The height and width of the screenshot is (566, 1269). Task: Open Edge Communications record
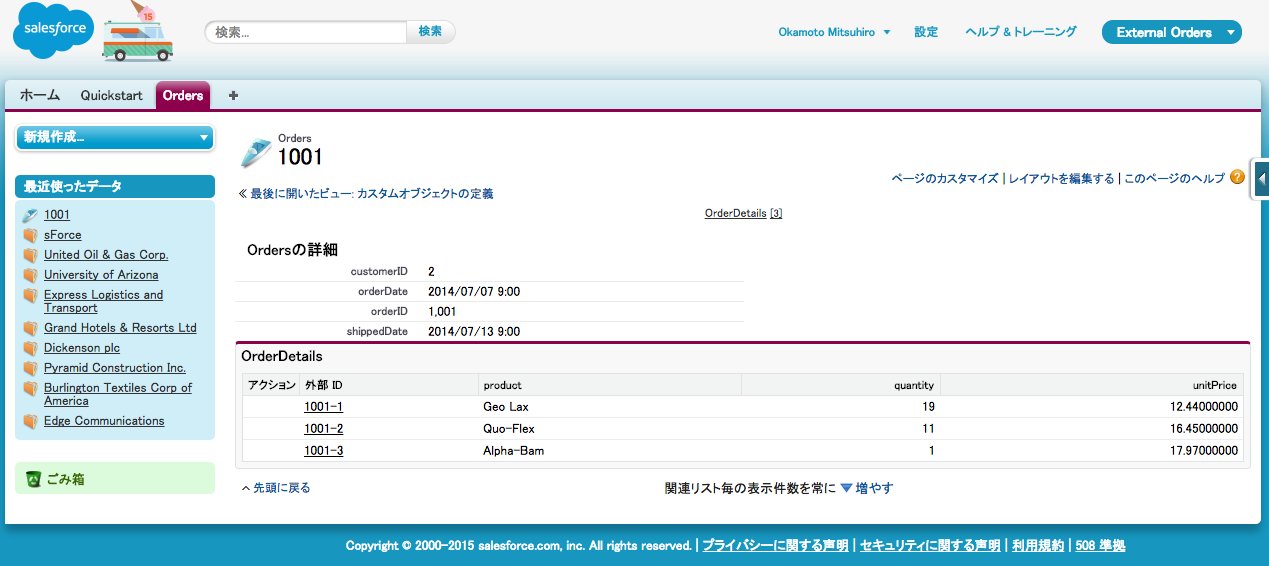(104, 421)
